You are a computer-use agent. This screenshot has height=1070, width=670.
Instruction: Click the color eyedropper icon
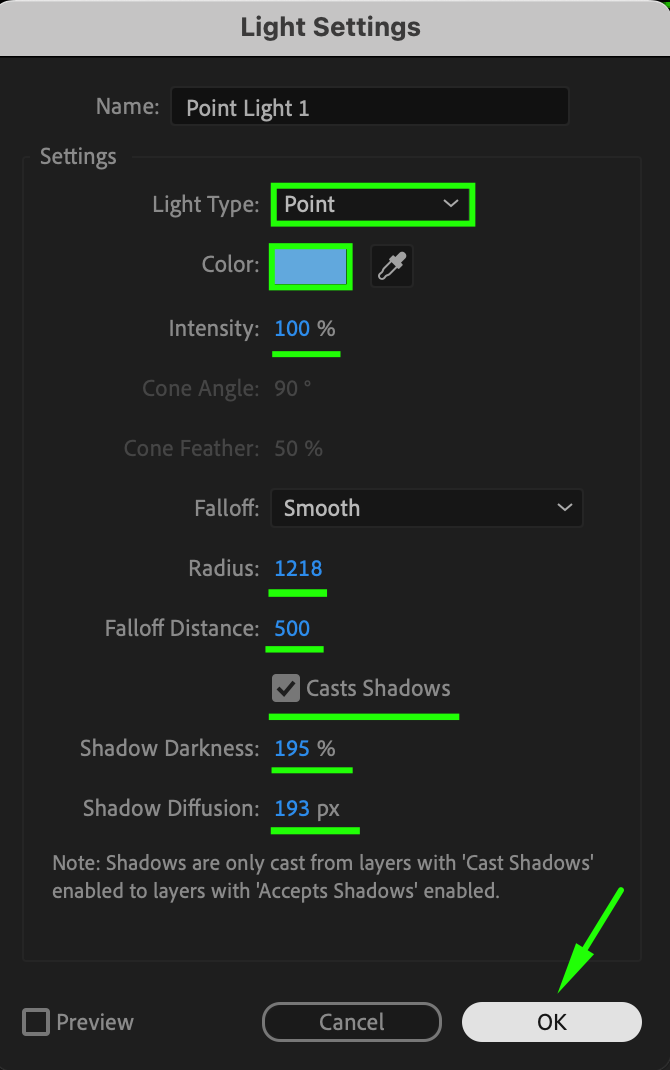tap(392, 267)
